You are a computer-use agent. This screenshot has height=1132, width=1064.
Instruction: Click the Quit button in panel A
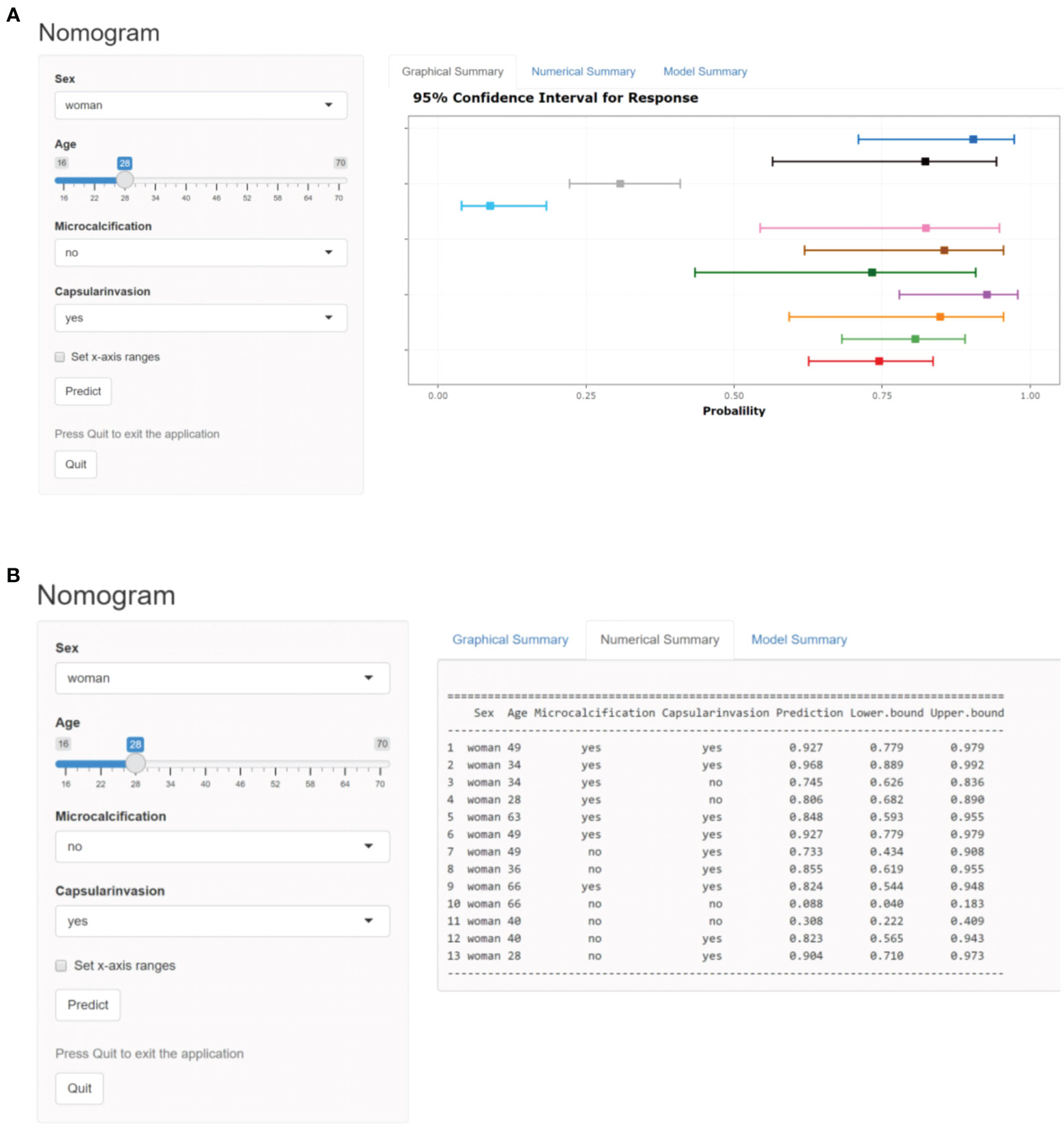76,465
